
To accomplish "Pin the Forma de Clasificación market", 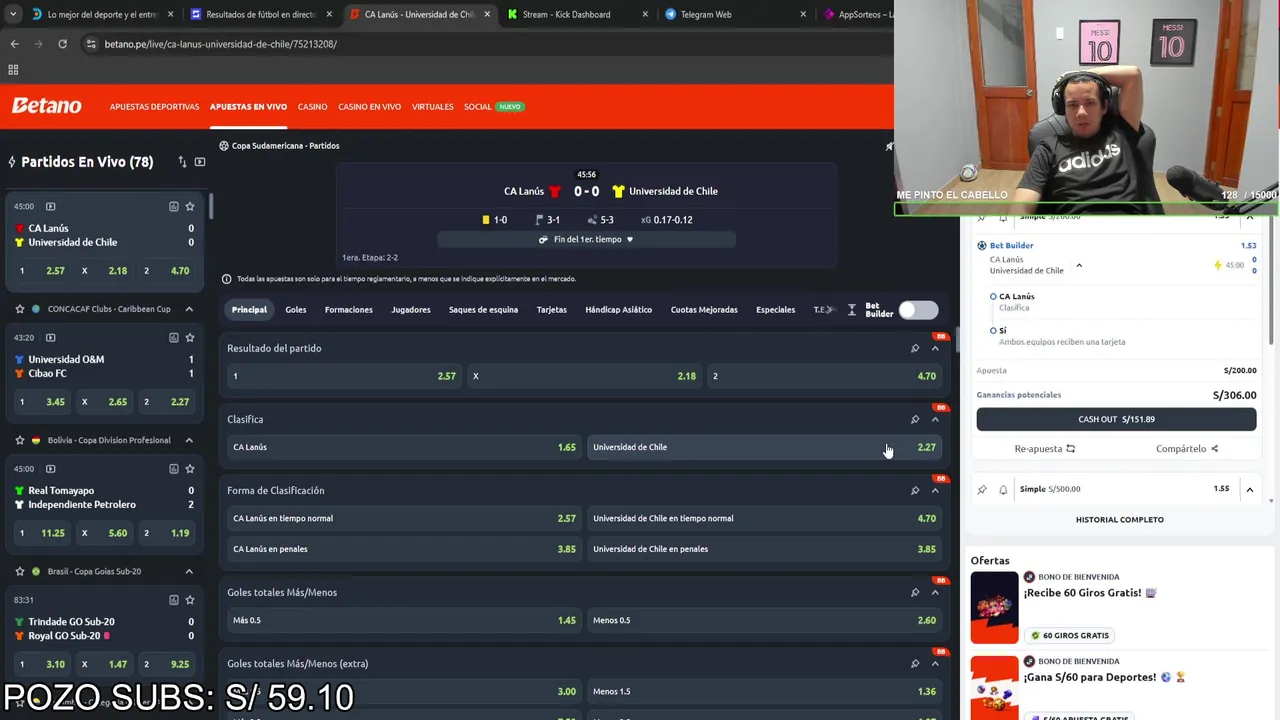I will (x=915, y=490).
